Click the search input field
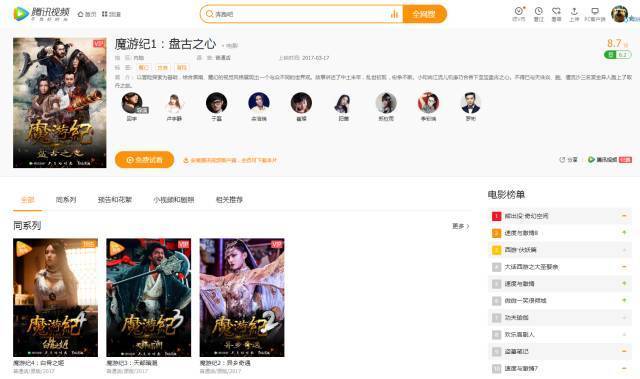The image size is (640, 379). click(300, 14)
